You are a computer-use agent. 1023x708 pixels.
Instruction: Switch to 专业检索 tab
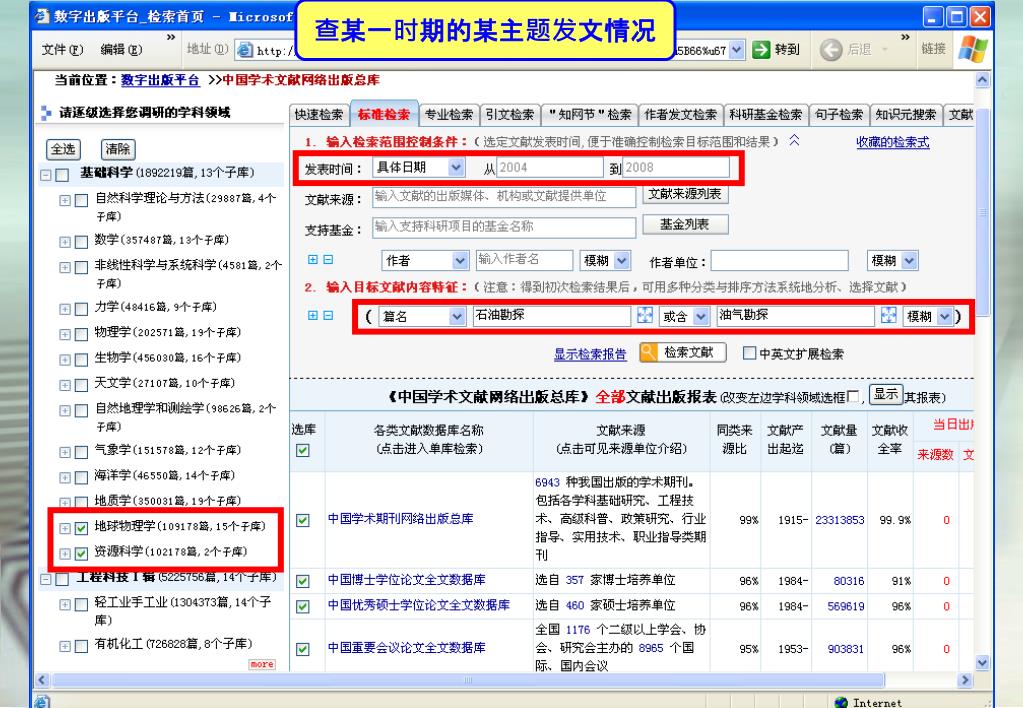click(x=449, y=115)
